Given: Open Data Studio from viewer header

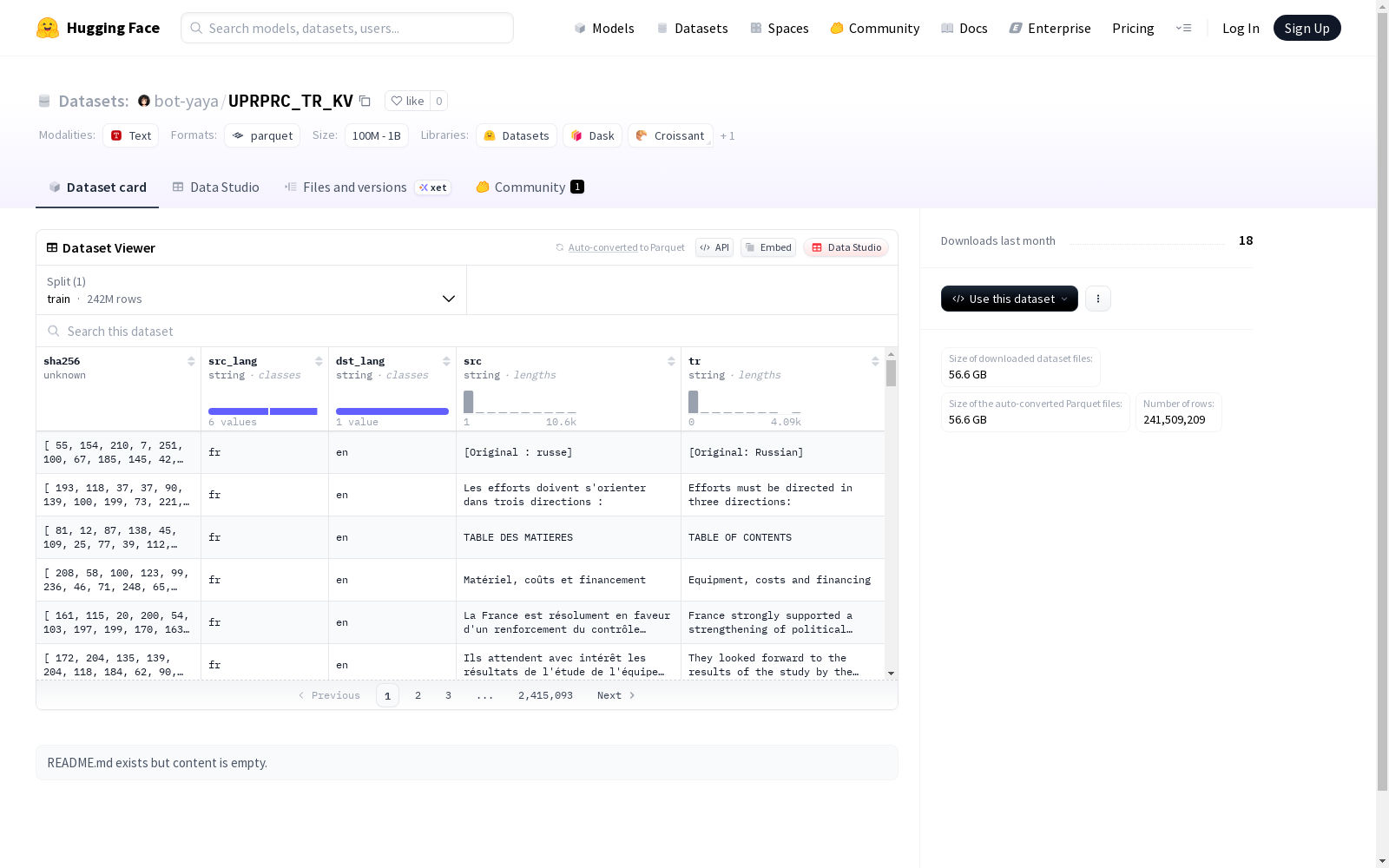Looking at the screenshot, I should [846, 247].
